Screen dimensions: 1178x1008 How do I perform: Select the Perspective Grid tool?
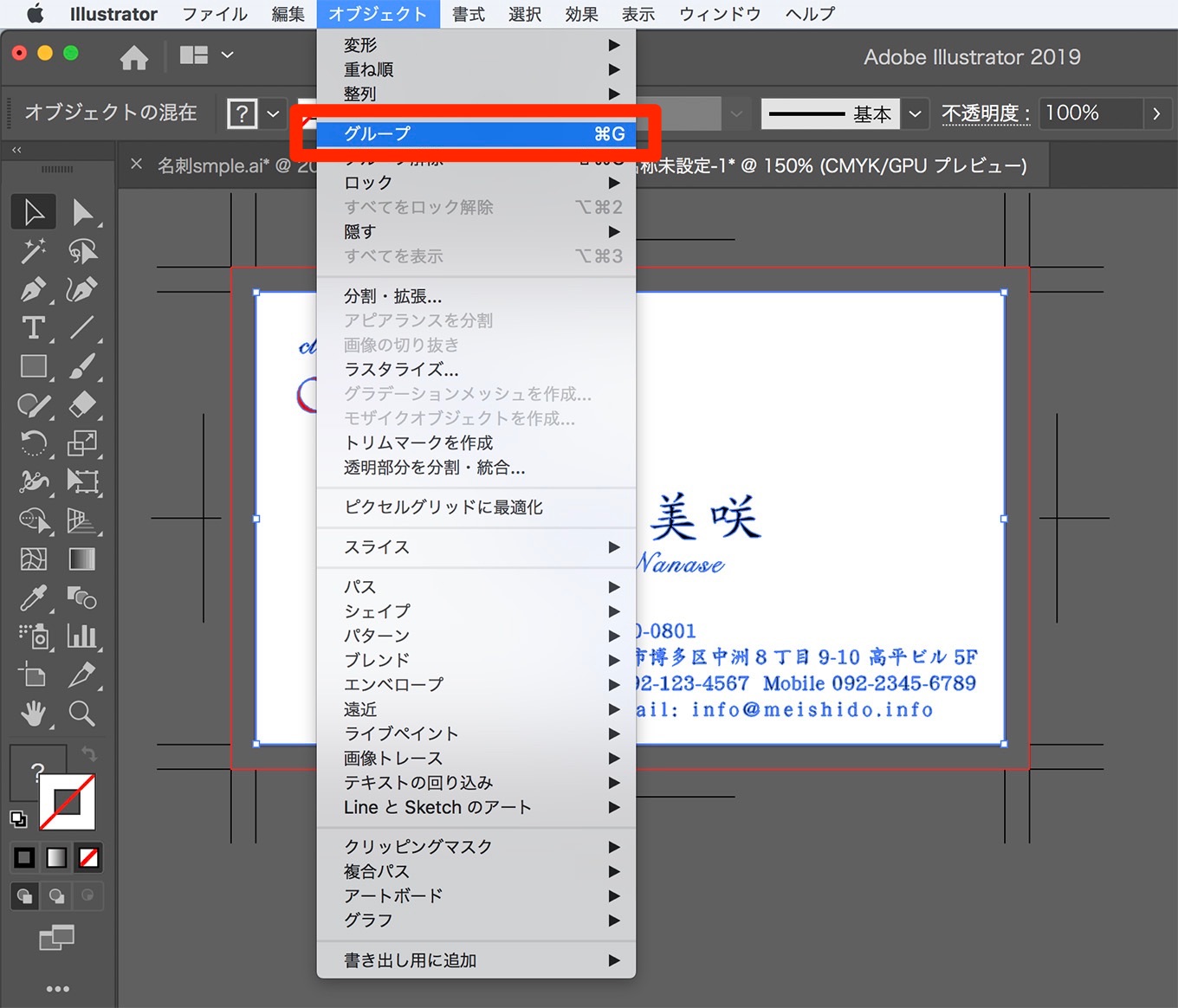(82, 520)
